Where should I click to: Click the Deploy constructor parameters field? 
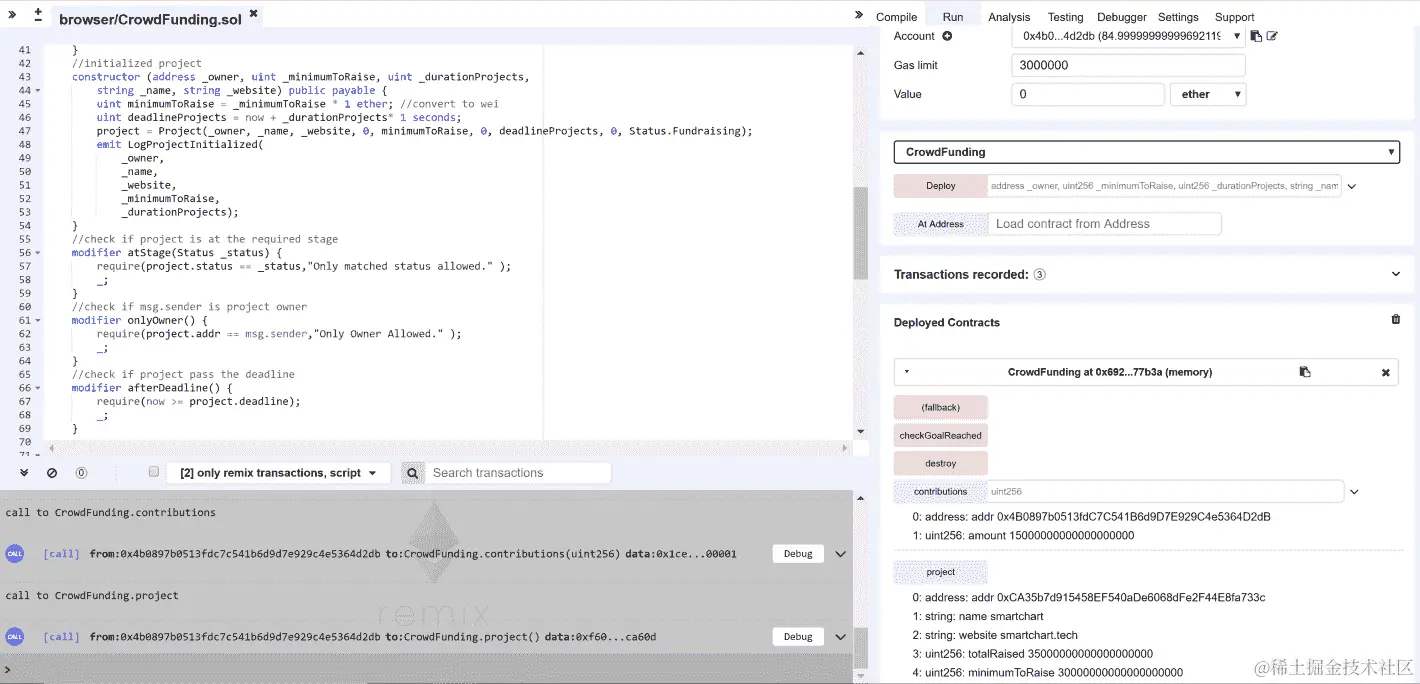pyautogui.click(x=1164, y=186)
